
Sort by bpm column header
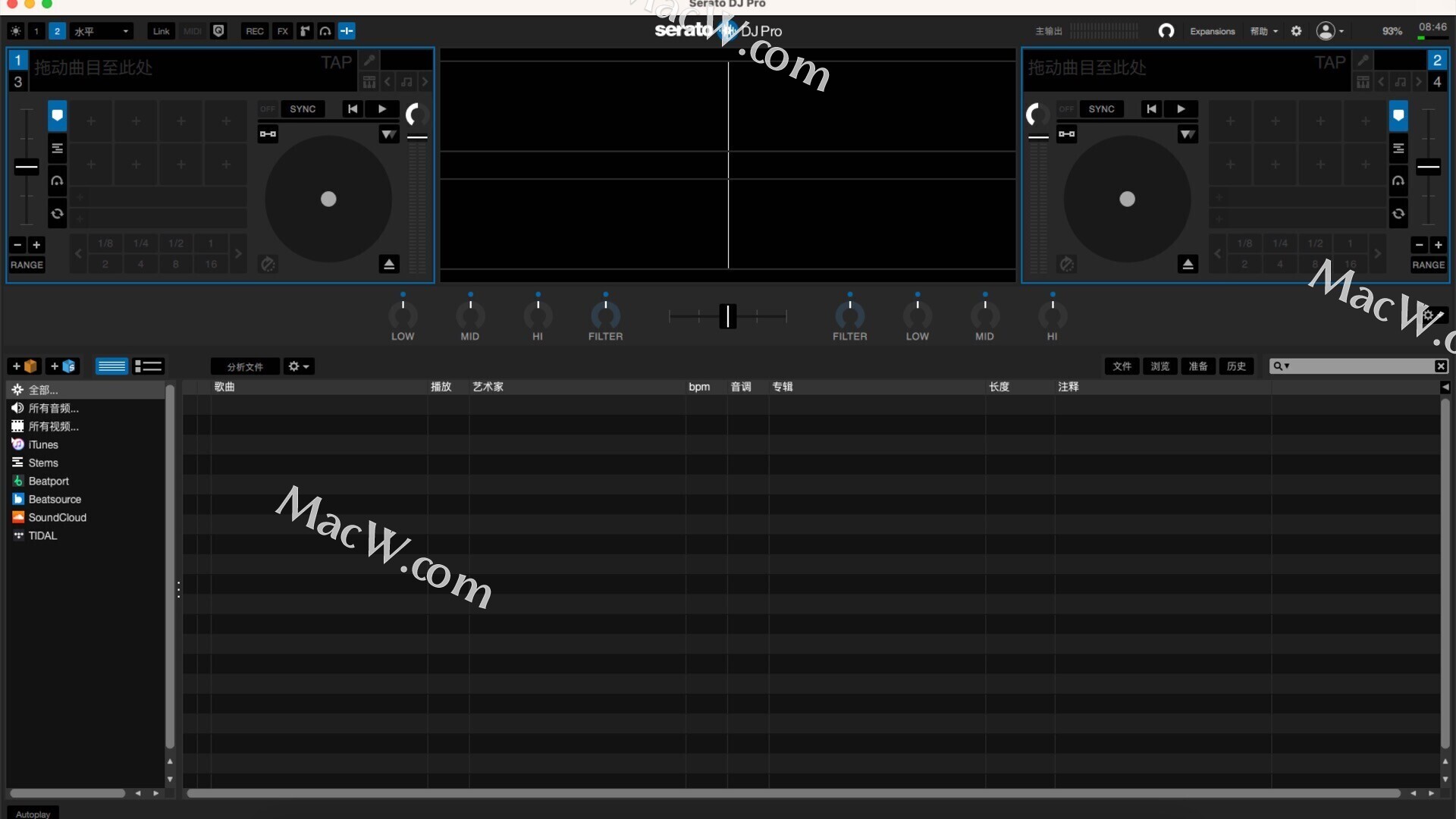pyautogui.click(x=699, y=387)
